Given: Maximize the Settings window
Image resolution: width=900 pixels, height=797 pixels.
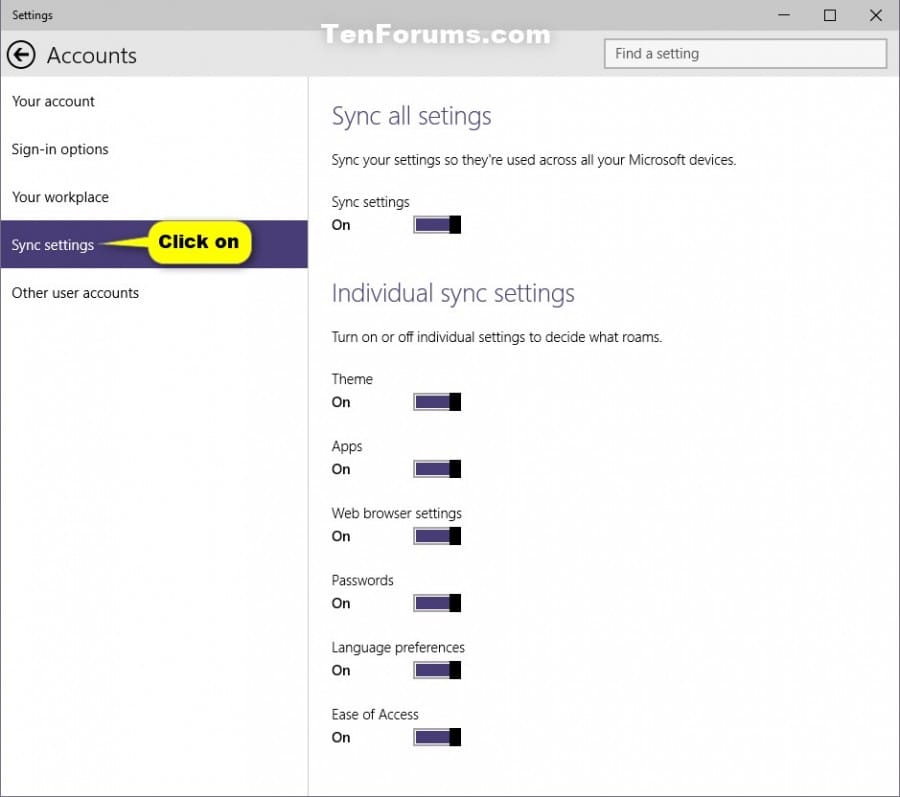Looking at the screenshot, I should pos(829,15).
